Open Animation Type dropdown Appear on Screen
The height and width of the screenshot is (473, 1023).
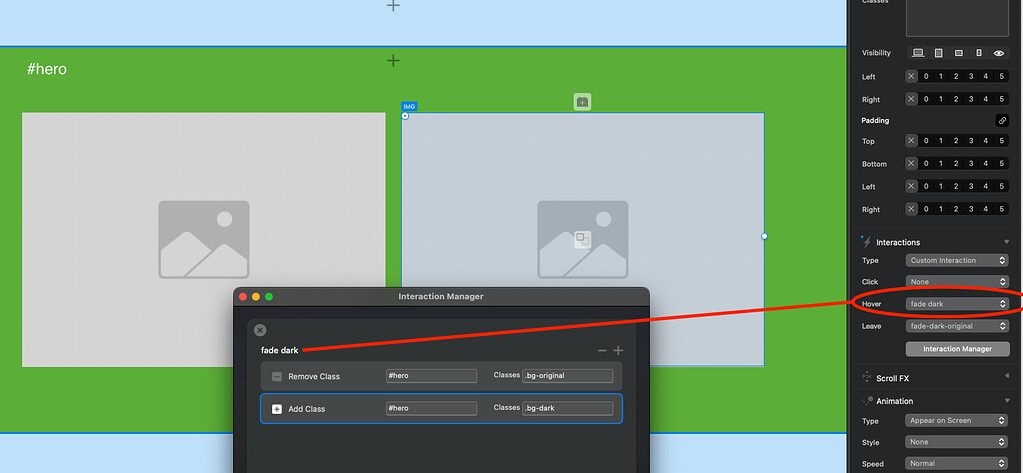(x=956, y=421)
